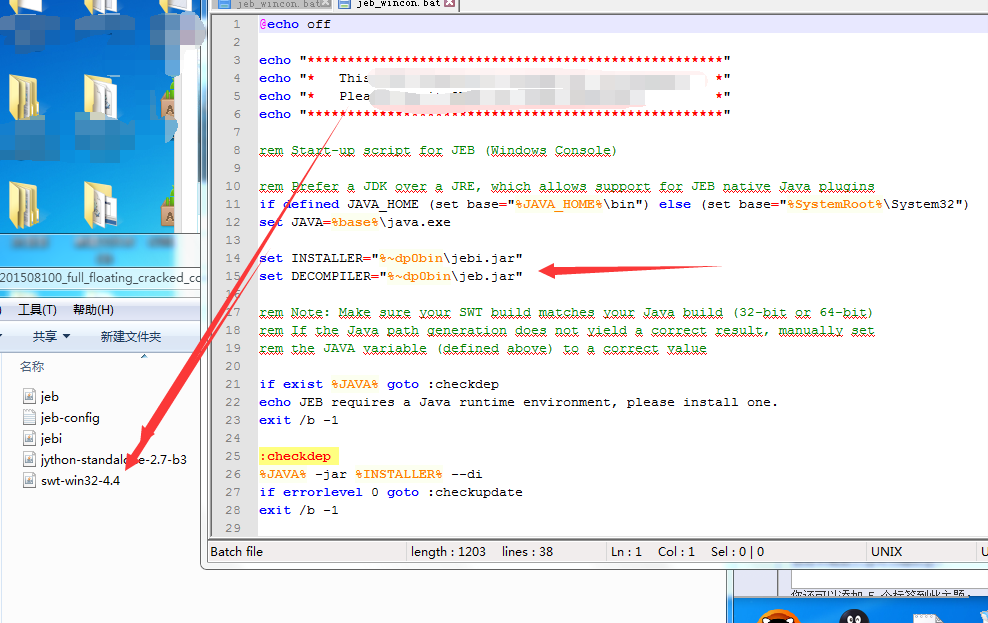Select the jeb-config file icon

pos(29,417)
